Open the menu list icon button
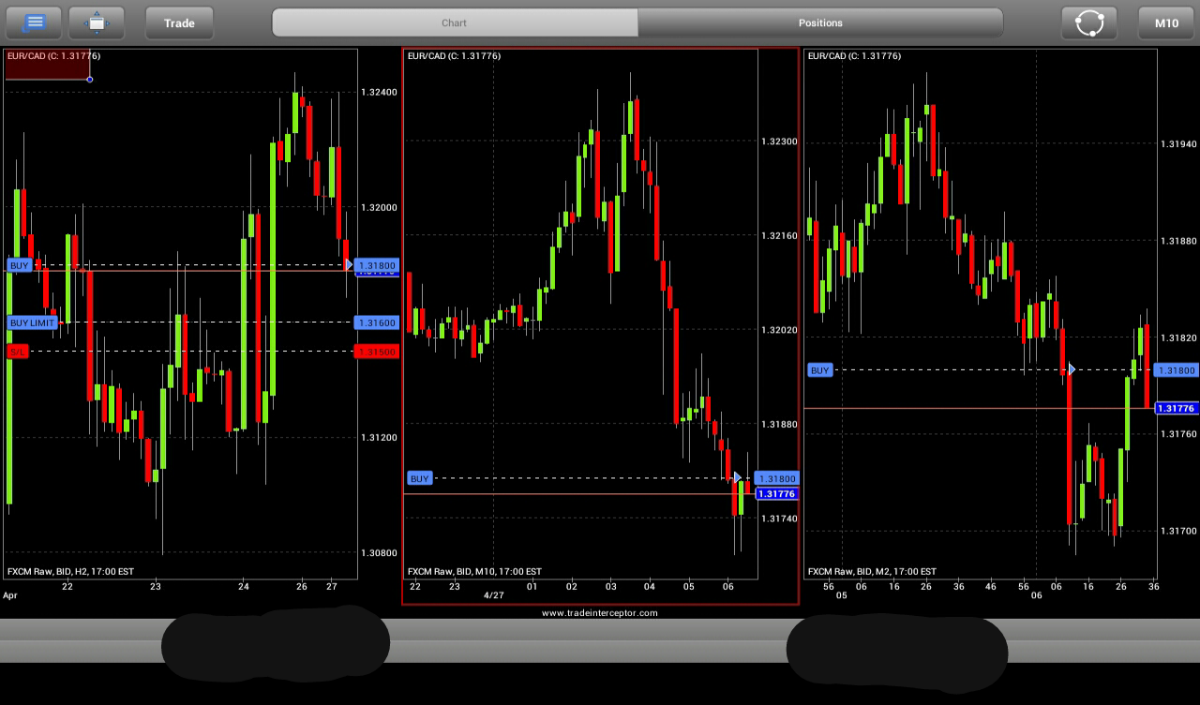 tap(35, 22)
